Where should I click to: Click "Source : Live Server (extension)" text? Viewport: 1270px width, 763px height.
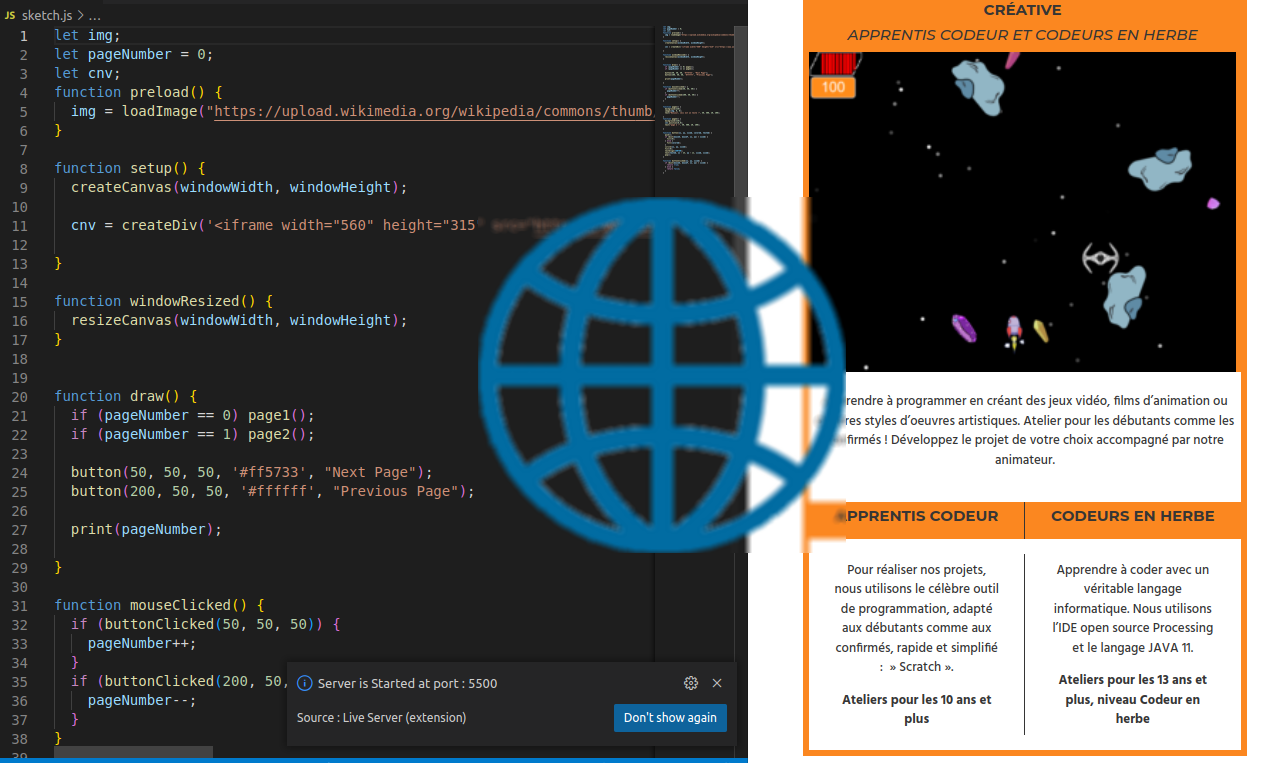pyautogui.click(x=381, y=718)
